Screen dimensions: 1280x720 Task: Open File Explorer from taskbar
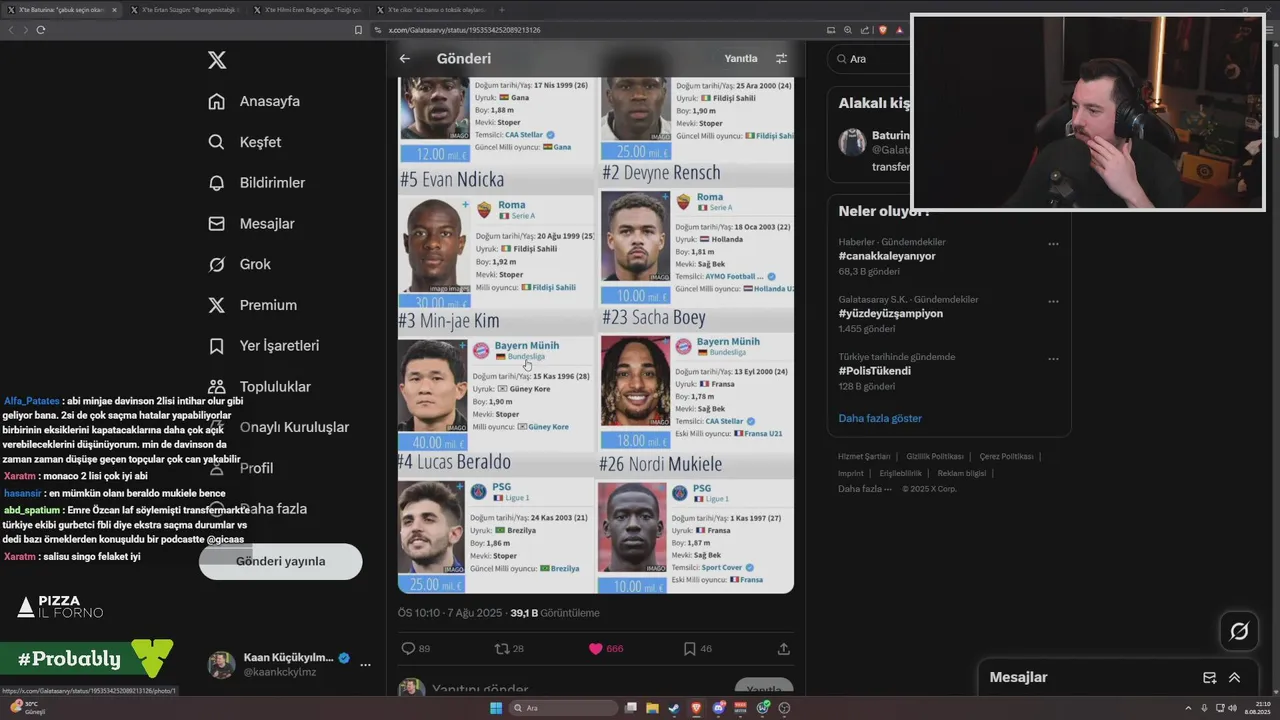click(x=651, y=708)
